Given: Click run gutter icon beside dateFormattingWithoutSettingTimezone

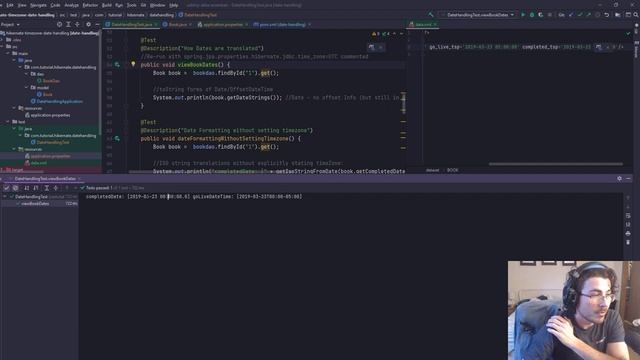Looking at the screenshot, I should click(117, 139).
